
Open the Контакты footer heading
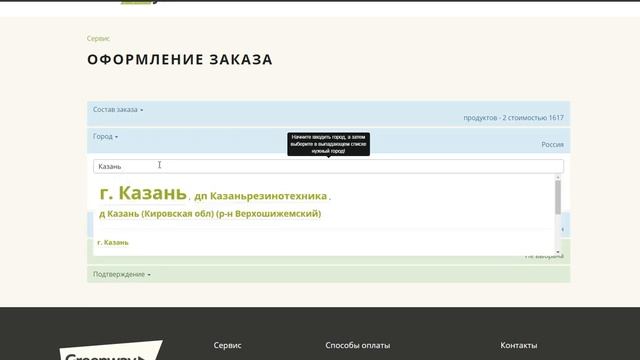coord(518,345)
